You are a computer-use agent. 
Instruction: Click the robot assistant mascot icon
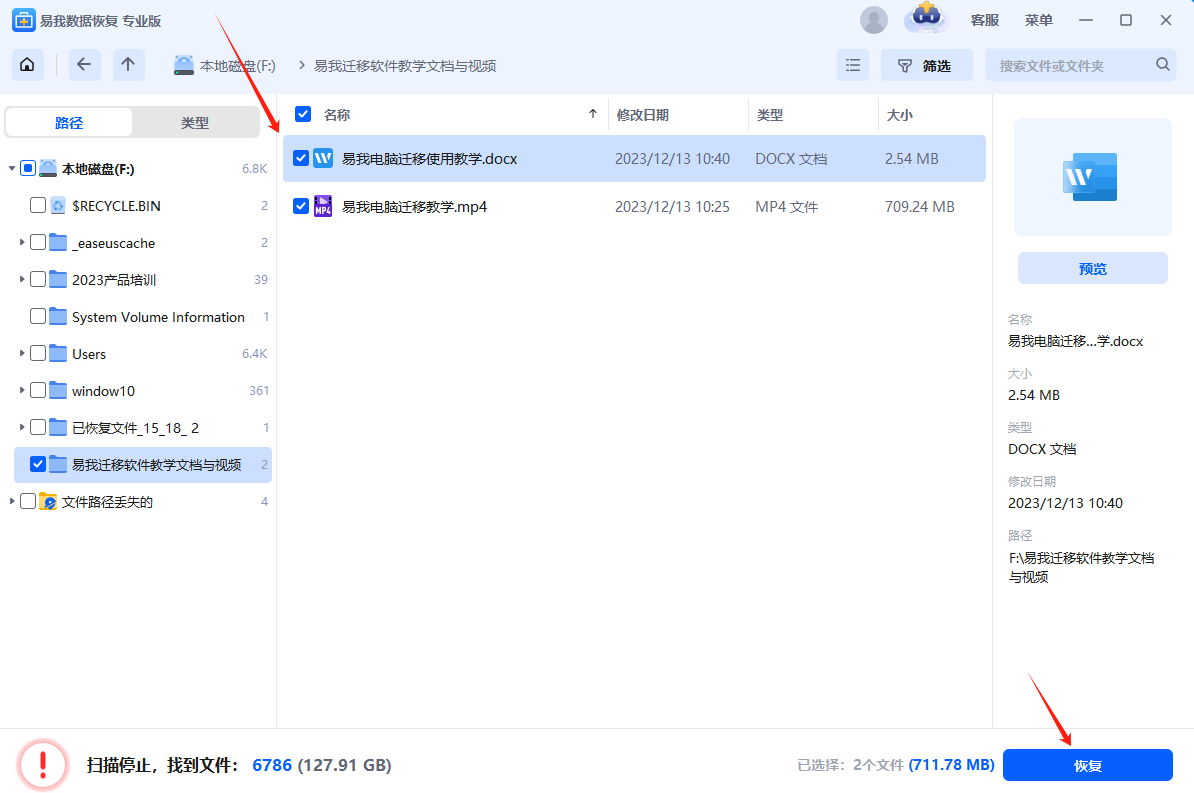point(926,18)
